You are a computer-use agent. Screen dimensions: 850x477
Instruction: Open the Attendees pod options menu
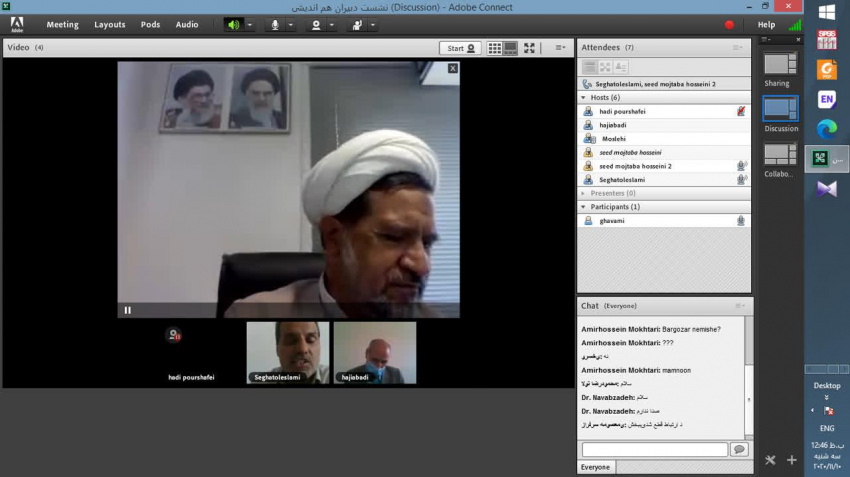click(x=738, y=47)
